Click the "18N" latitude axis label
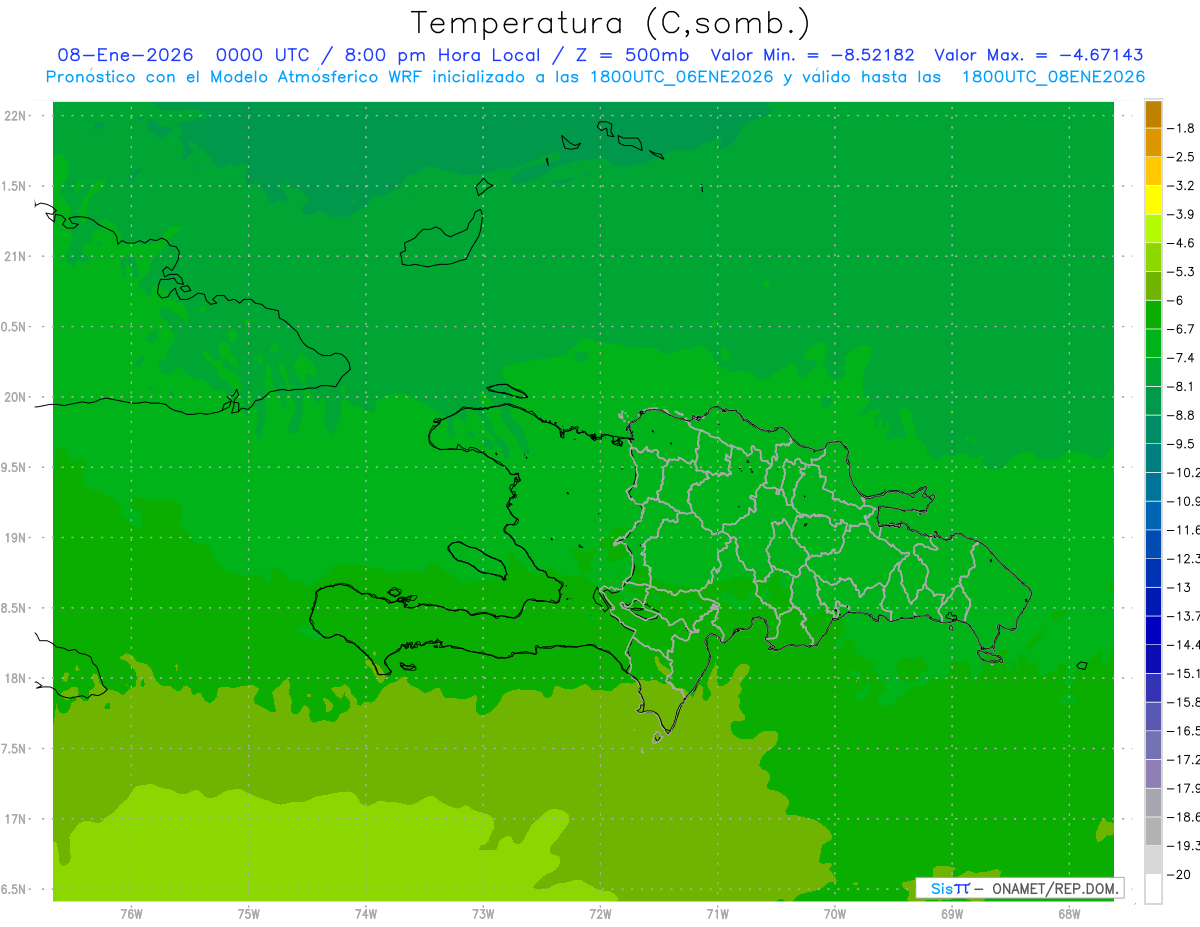The height and width of the screenshot is (927, 1200). point(17,678)
